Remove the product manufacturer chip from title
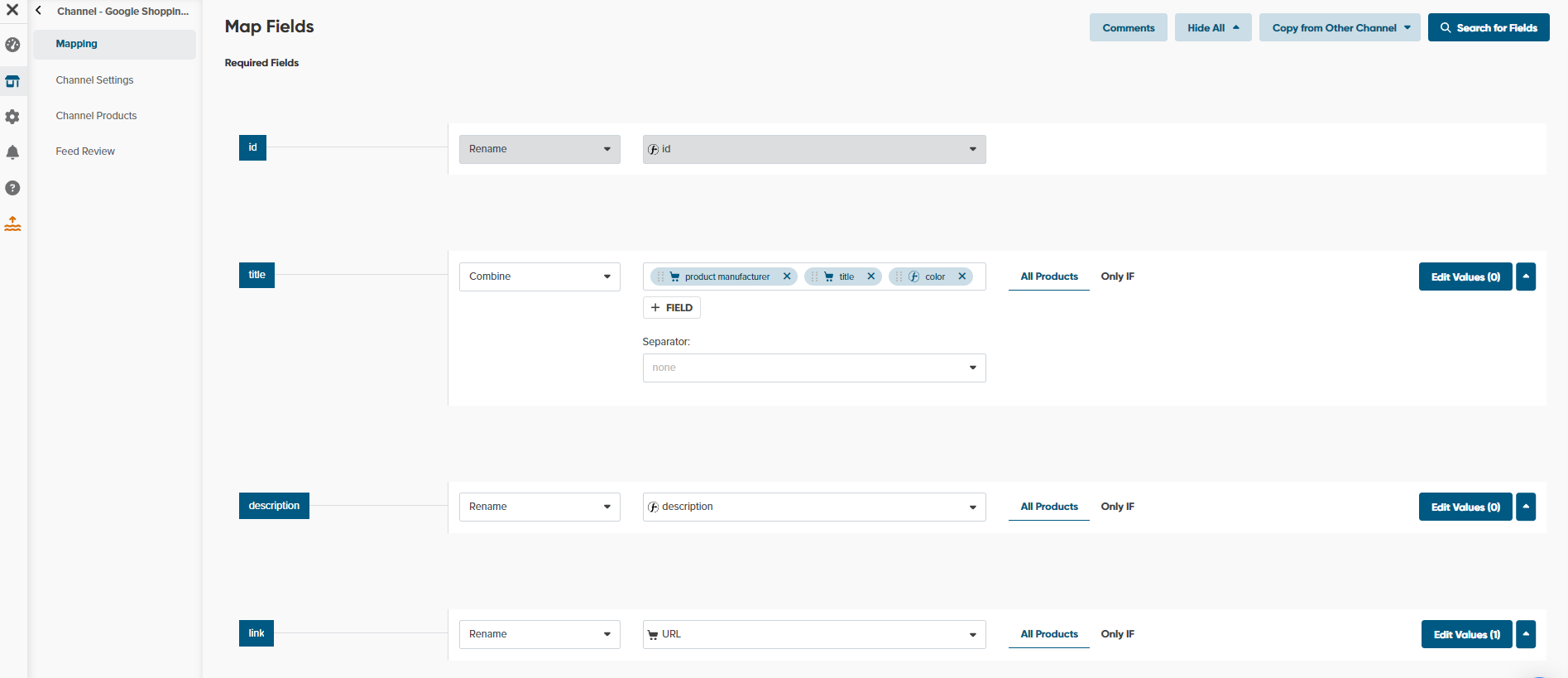 (787, 276)
